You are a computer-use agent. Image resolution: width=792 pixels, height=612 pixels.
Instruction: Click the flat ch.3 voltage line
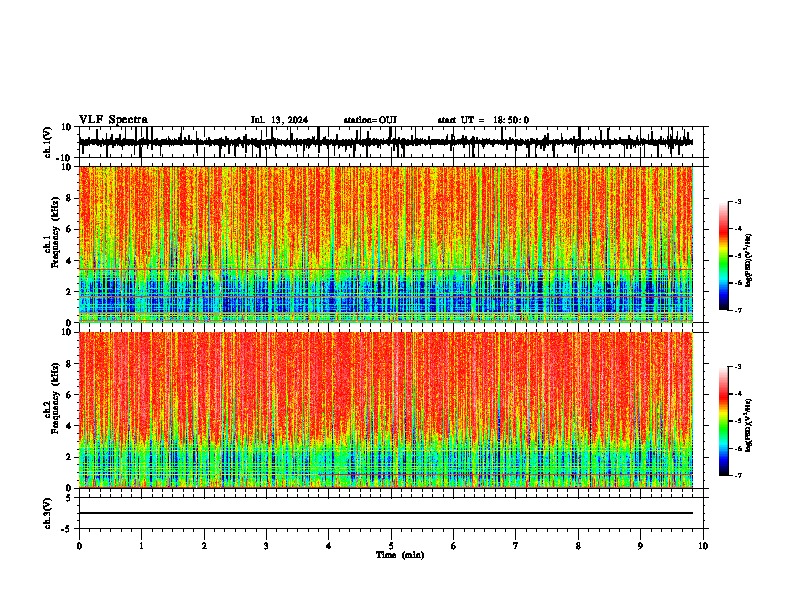(386, 513)
